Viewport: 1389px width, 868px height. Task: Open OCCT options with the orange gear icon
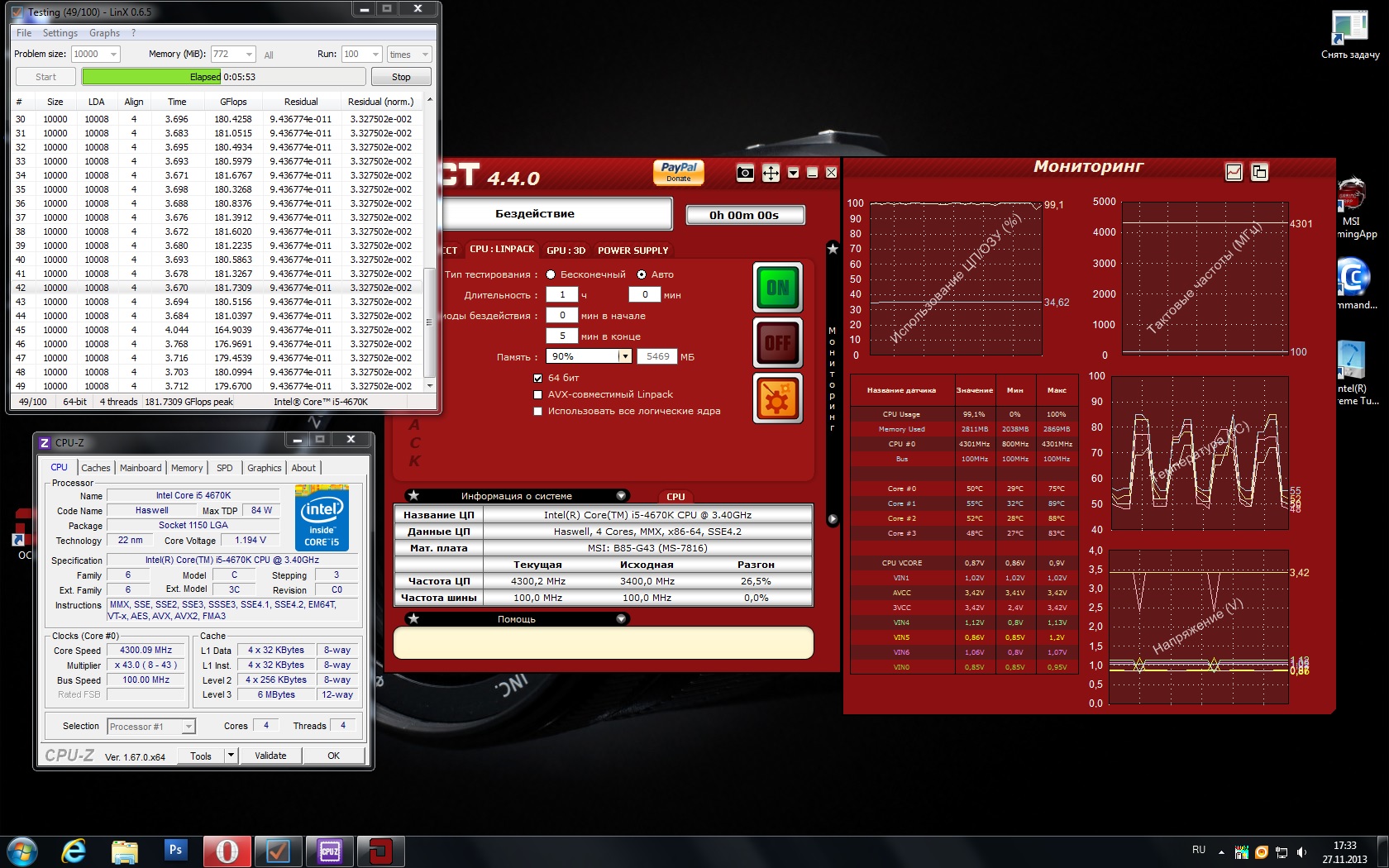pos(778,398)
